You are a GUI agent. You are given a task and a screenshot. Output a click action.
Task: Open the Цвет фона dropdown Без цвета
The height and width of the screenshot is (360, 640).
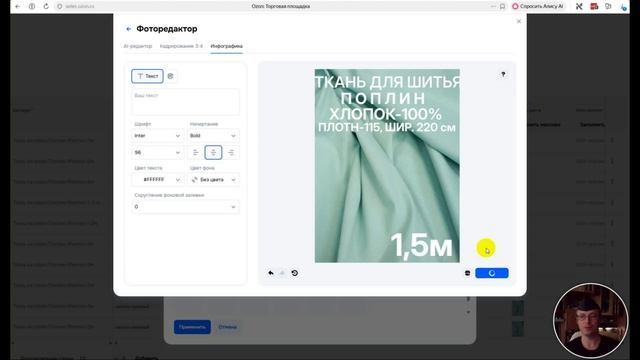(213, 180)
